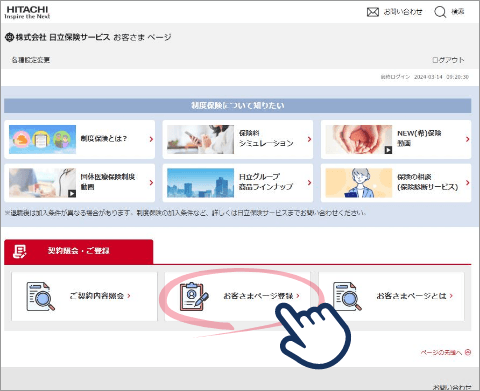Click the chevron on 商品ラインナップ card
This screenshot has width=480, height=391.
tap(309, 183)
